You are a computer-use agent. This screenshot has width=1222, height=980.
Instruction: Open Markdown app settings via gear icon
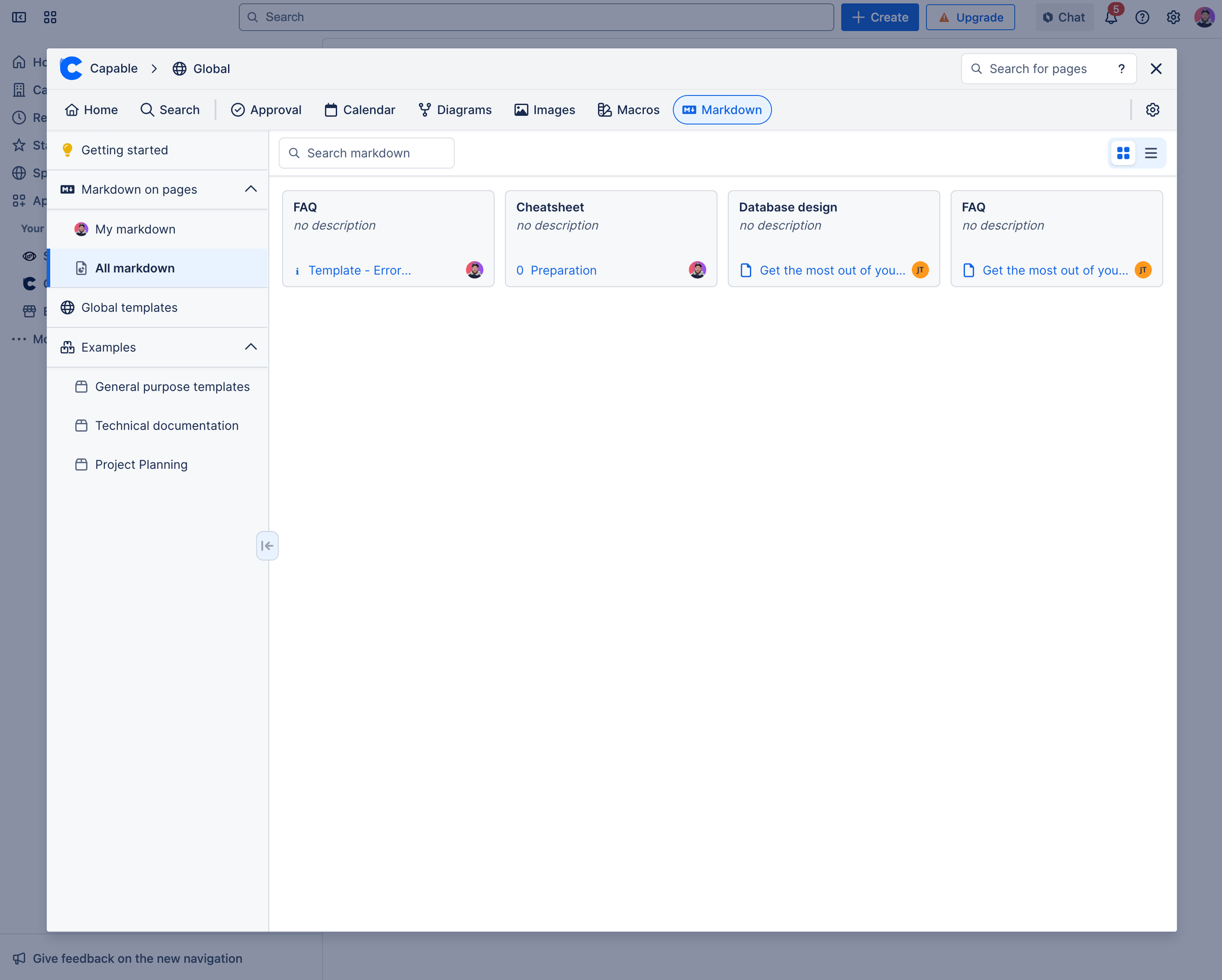(x=1152, y=110)
